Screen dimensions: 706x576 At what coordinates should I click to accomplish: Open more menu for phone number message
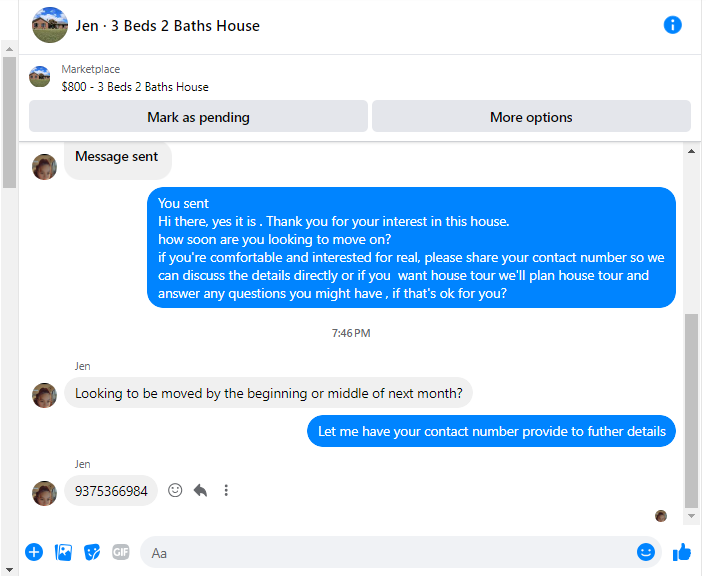(x=226, y=490)
